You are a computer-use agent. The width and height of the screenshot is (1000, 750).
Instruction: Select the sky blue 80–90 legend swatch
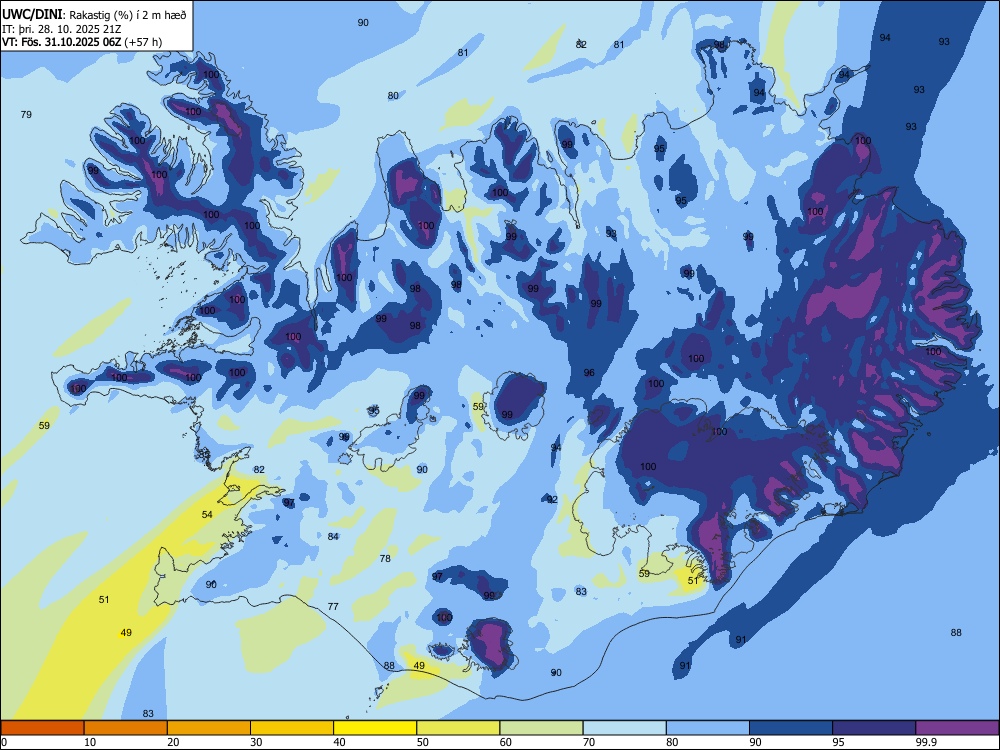(x=708, y=728)
